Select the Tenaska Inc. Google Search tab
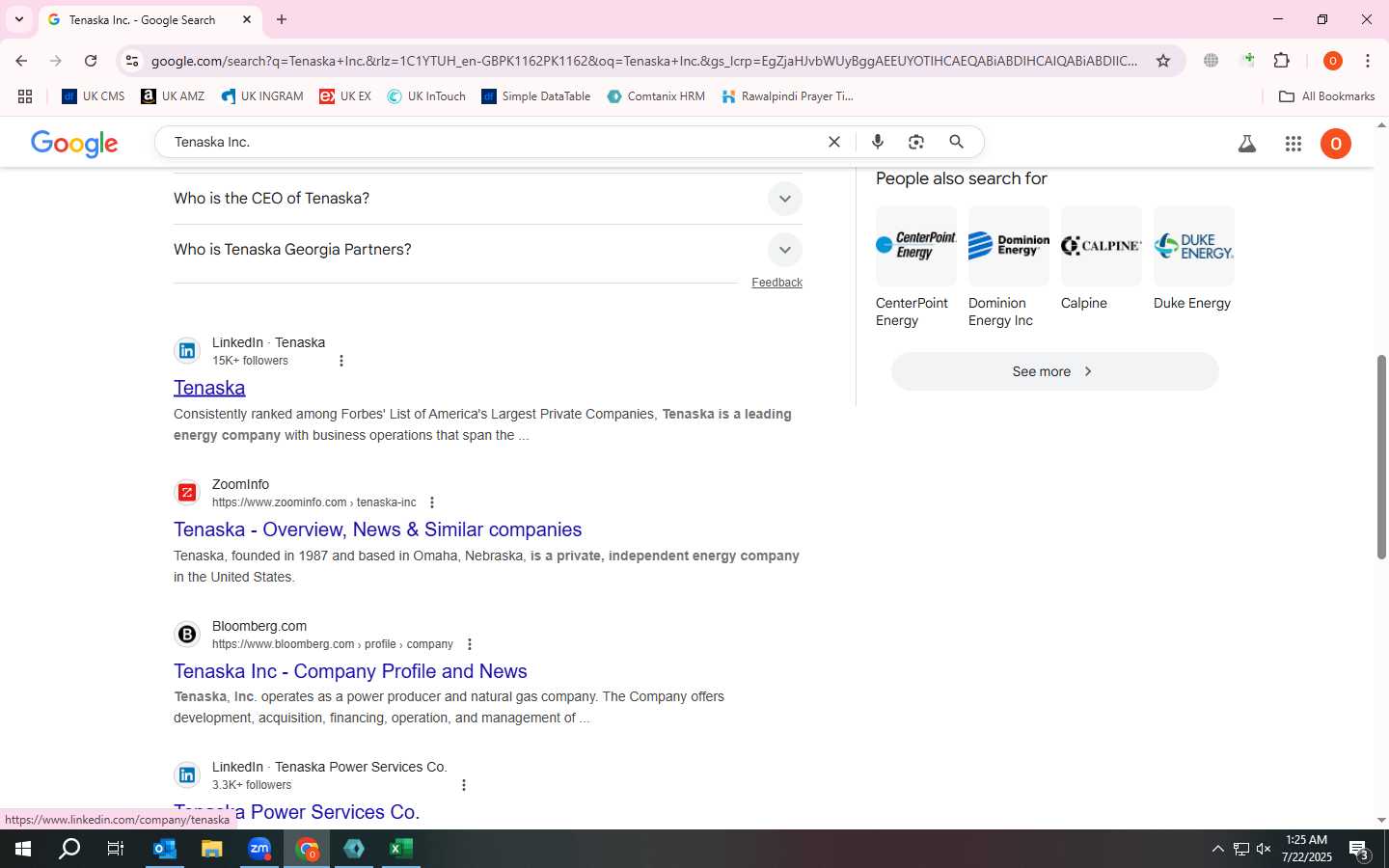Screen dimensions: 1389x868 [150, 19]
